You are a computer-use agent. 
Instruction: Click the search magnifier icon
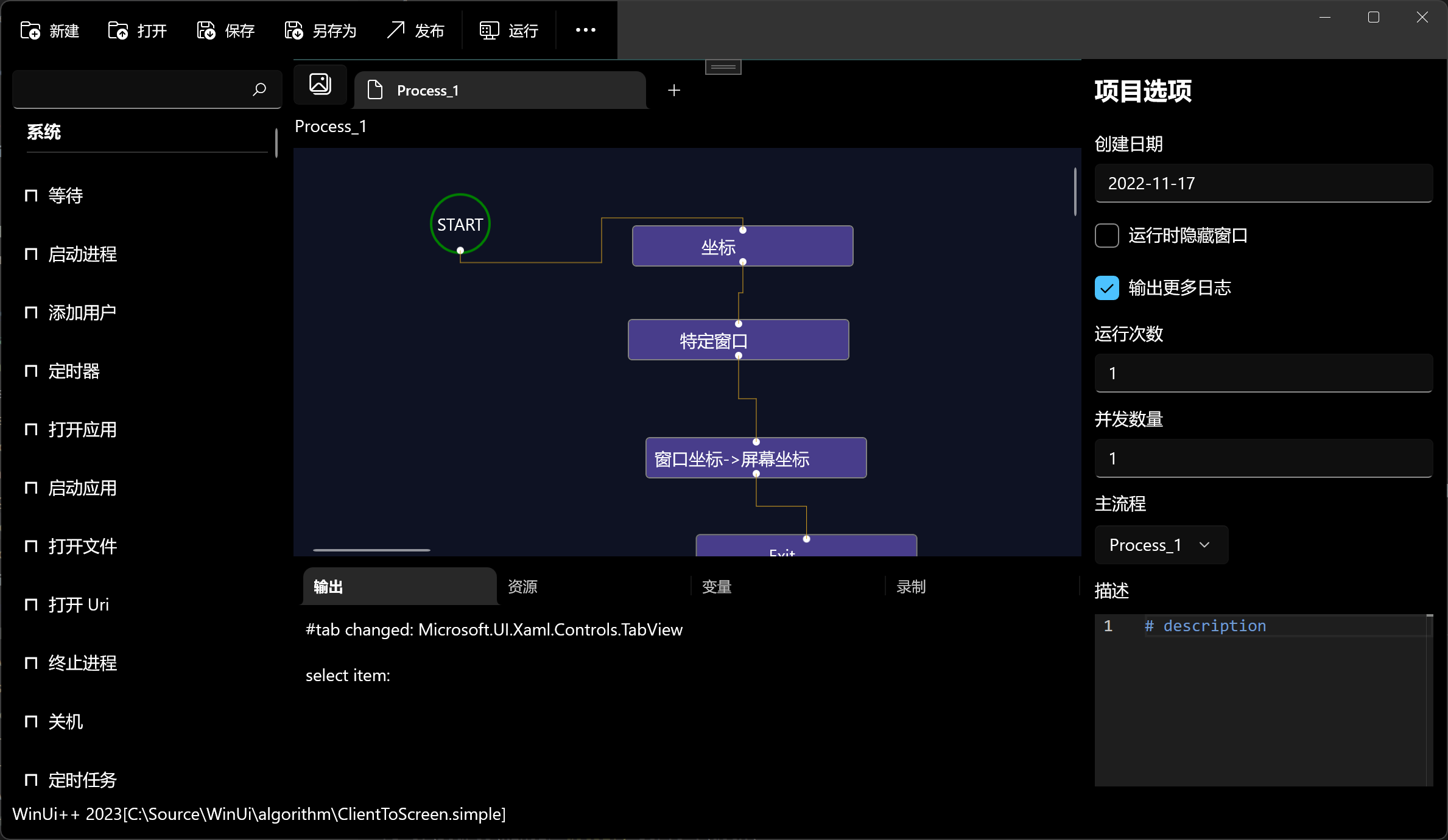259,90
